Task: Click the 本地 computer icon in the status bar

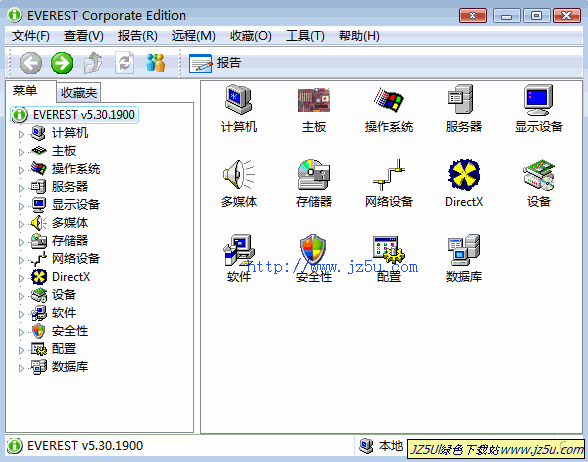Action: [x=366, y=446]
